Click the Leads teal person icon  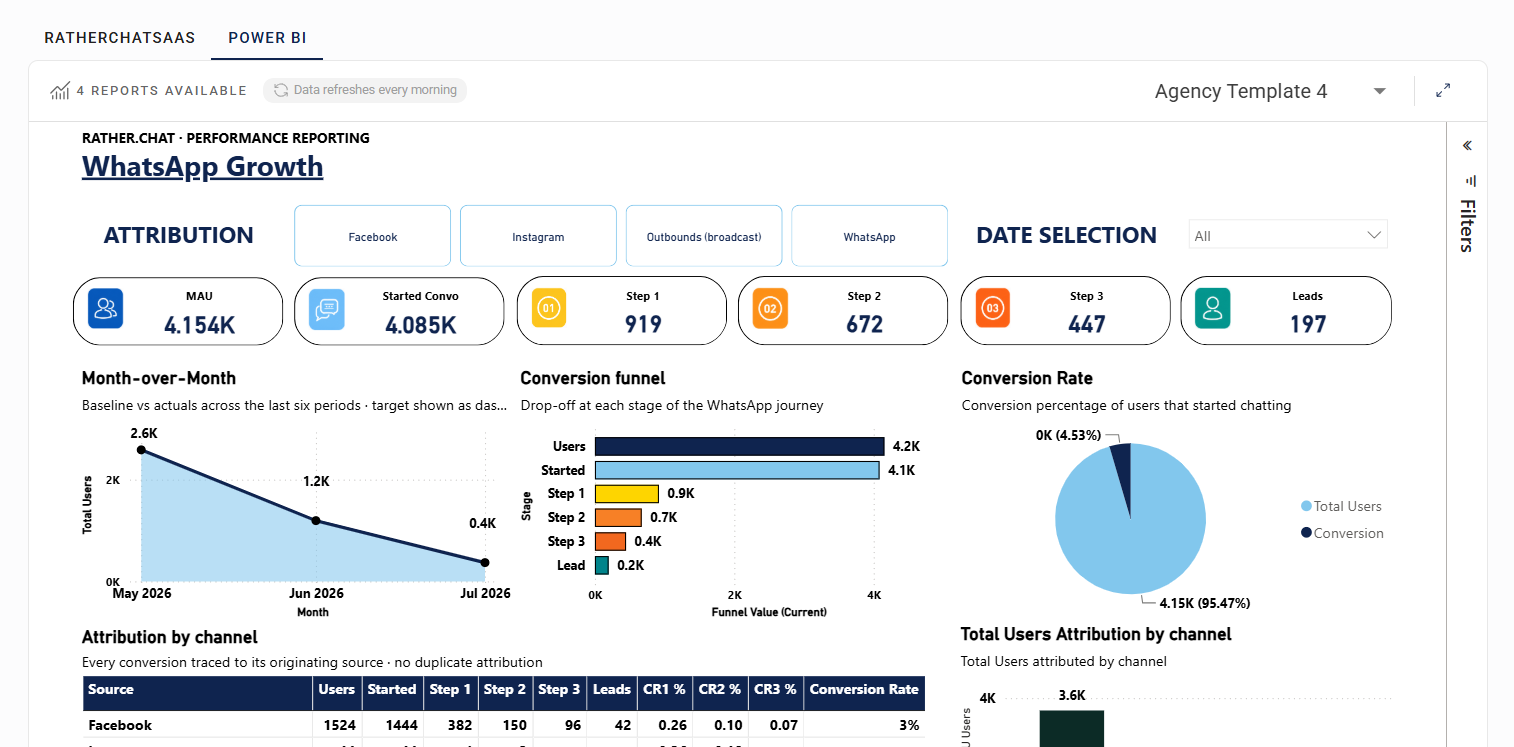(1212, 309)
